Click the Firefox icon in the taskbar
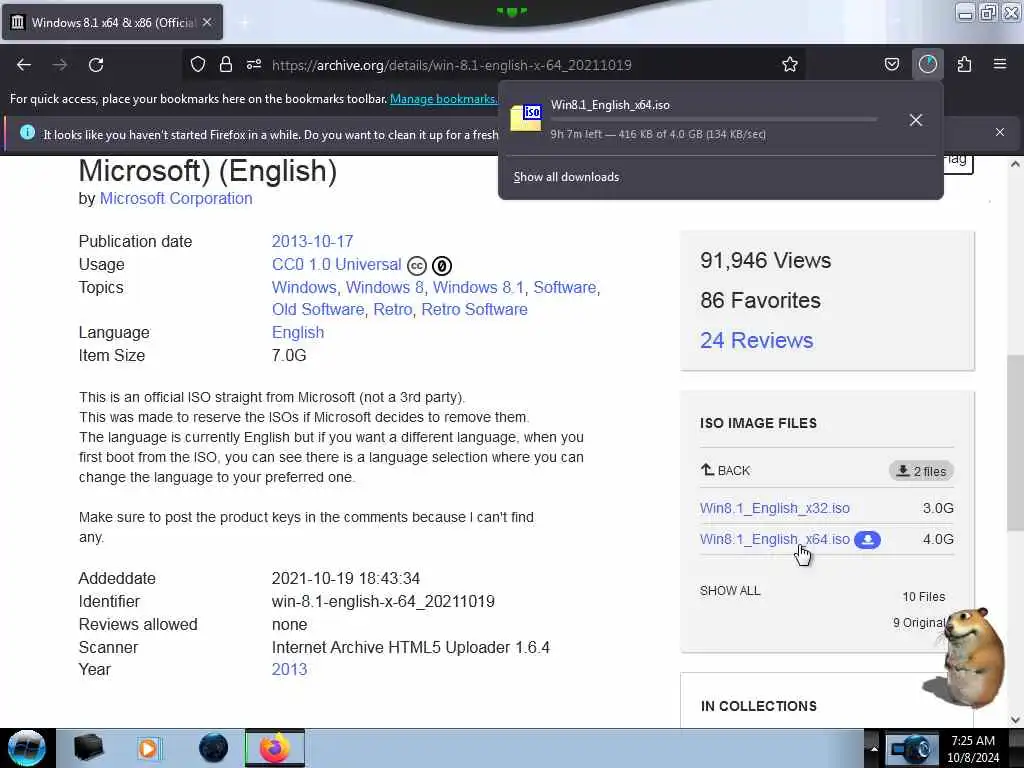This screenshot has height=768, width=1024. pyautogui.click(x=275, y=748)
